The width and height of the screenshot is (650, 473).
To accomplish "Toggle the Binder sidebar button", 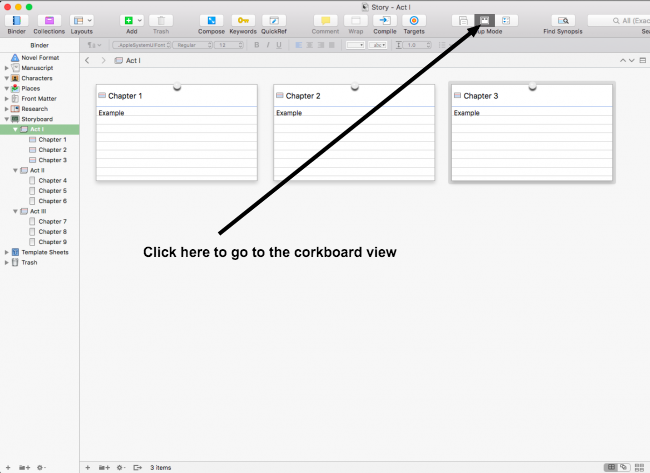I will pos(17,20).
